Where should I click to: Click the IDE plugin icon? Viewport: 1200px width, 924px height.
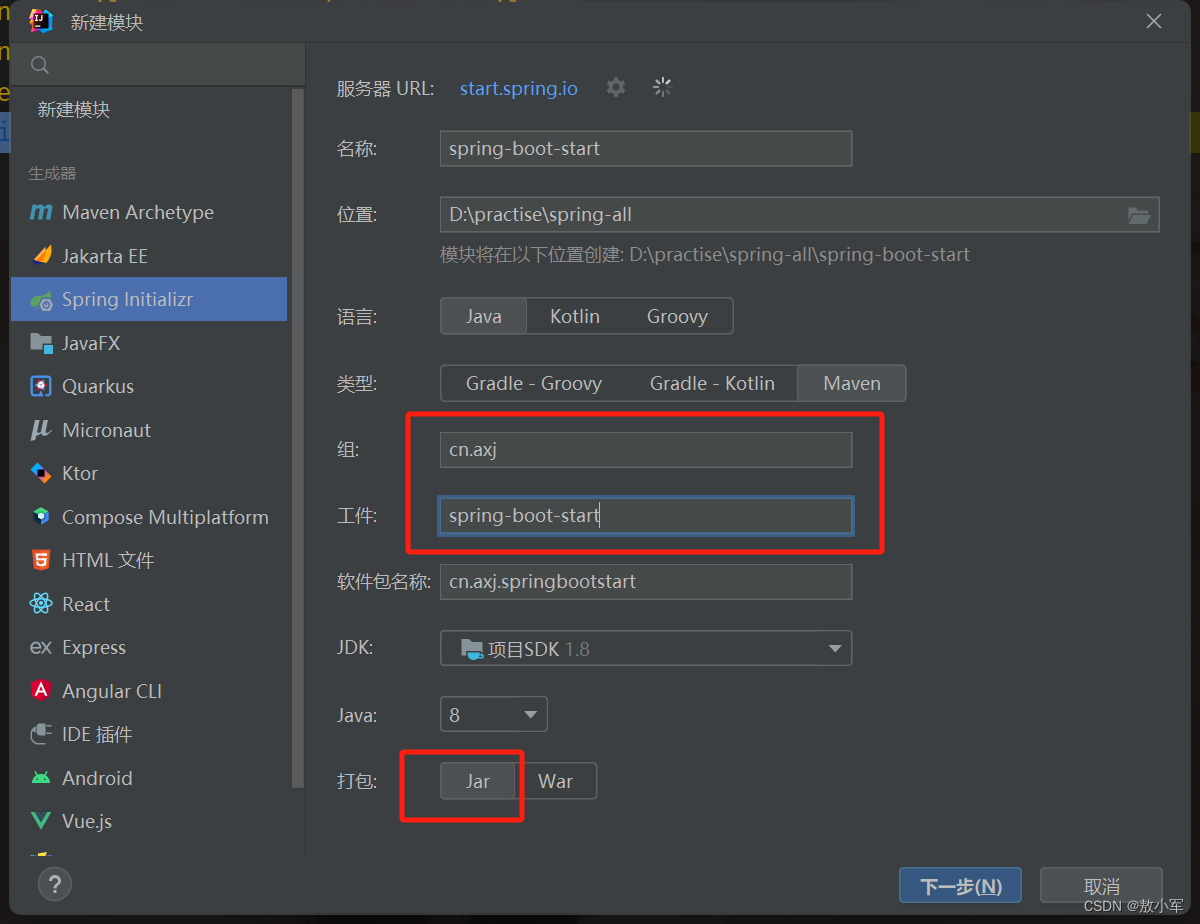point(41,734)
